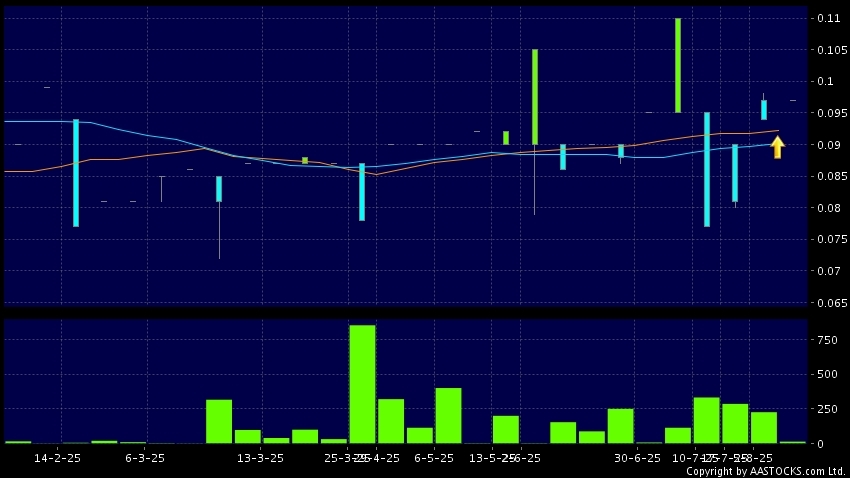
Task: Click the 0.065 price axis label
Action: coord(832,303)
